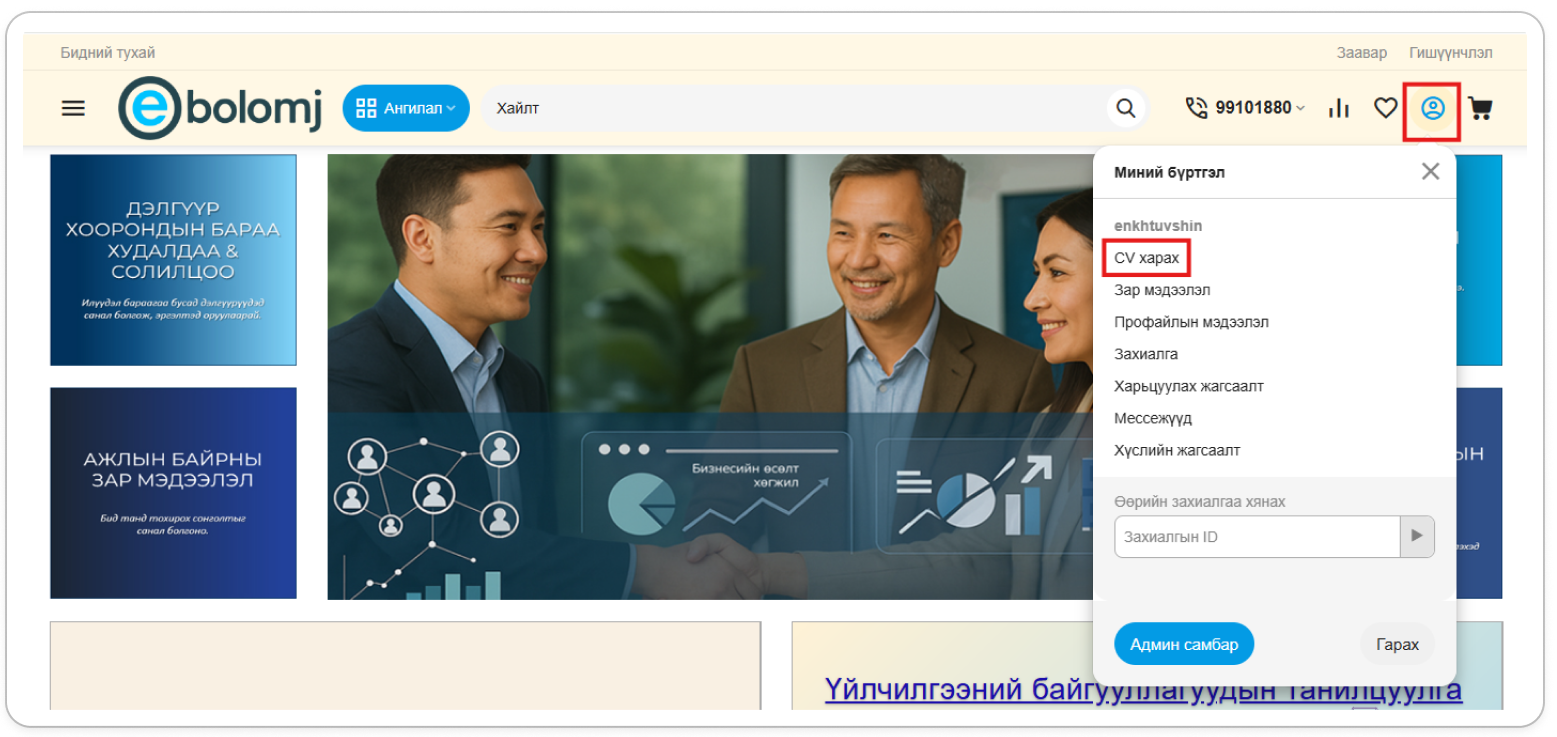Open the wishlist heart icon

coord(1385,108)
